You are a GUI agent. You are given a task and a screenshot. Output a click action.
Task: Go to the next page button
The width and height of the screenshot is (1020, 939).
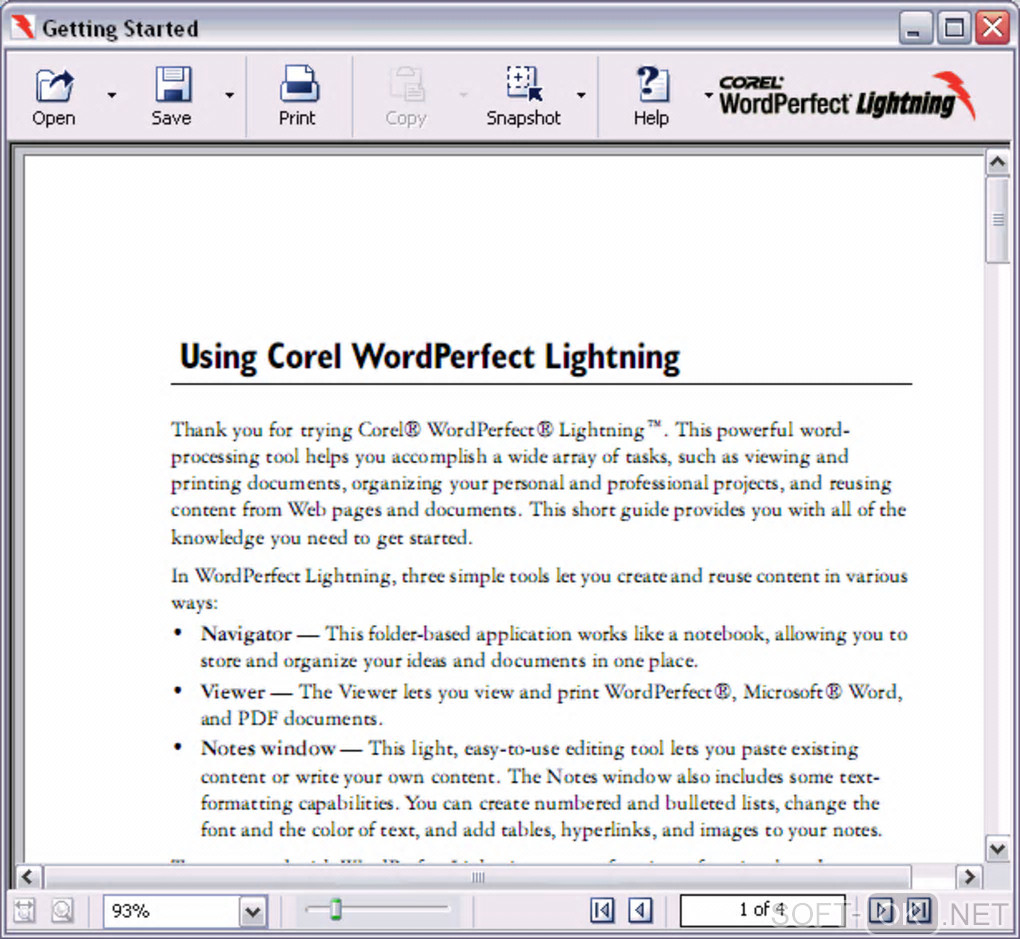pyautogui.click(x=882, y=910)
